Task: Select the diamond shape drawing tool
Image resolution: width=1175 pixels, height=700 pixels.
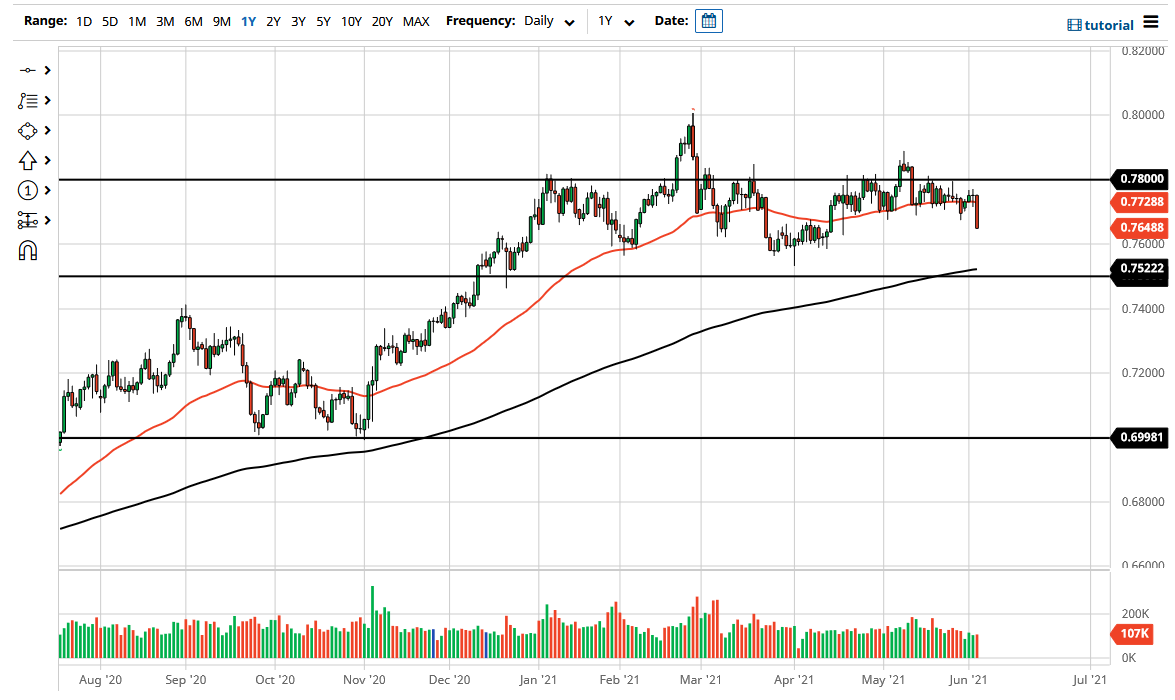Action: [x=27, y=130]
